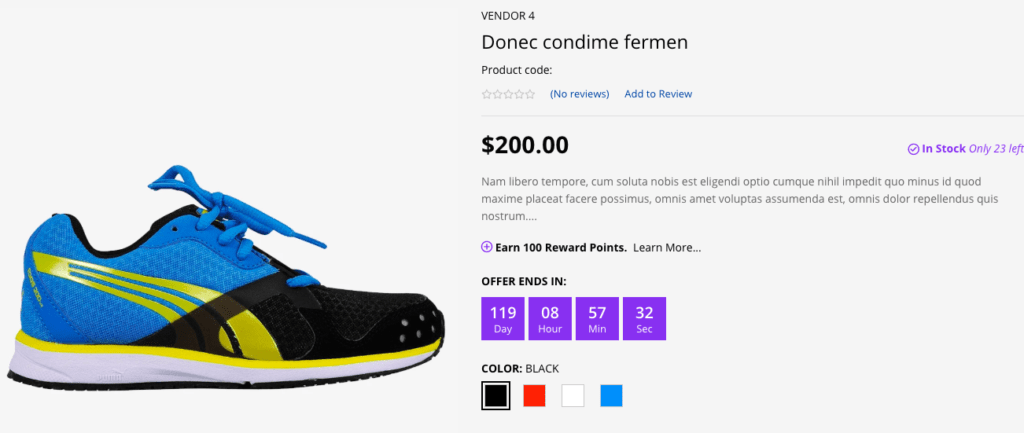The width and height of the screenshot is (1024, 433).
Task: Open the Learn More link
Action: [667, 248]
